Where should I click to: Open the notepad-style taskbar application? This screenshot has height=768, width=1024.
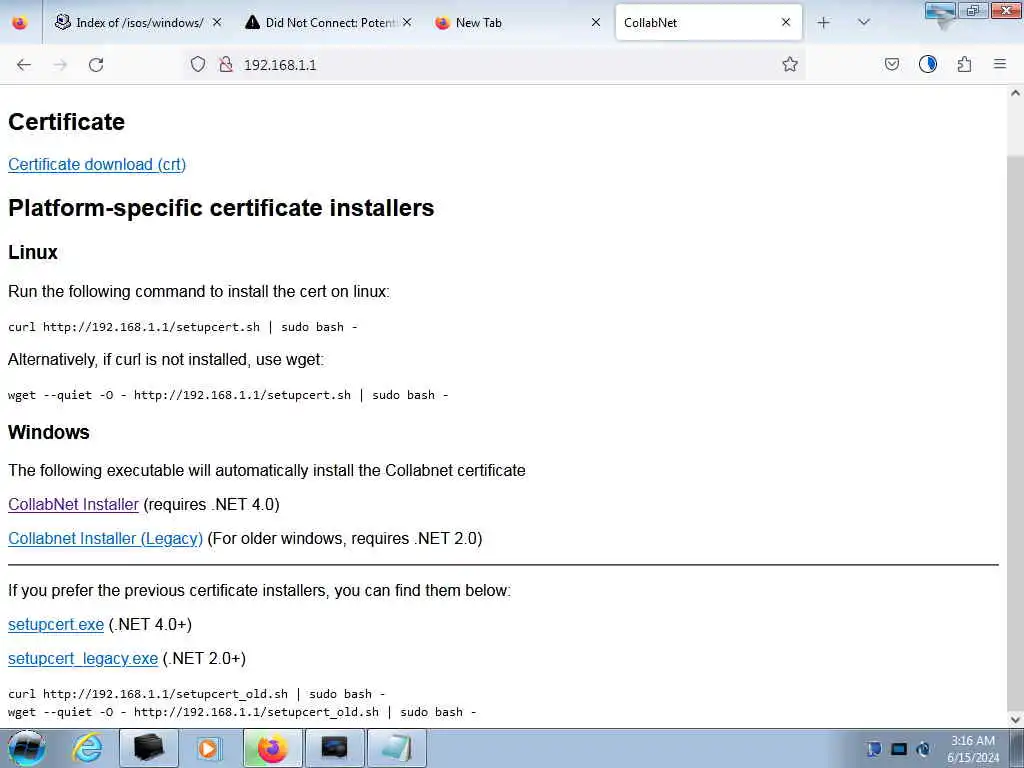pyautogui.click(x=396, y=748)
